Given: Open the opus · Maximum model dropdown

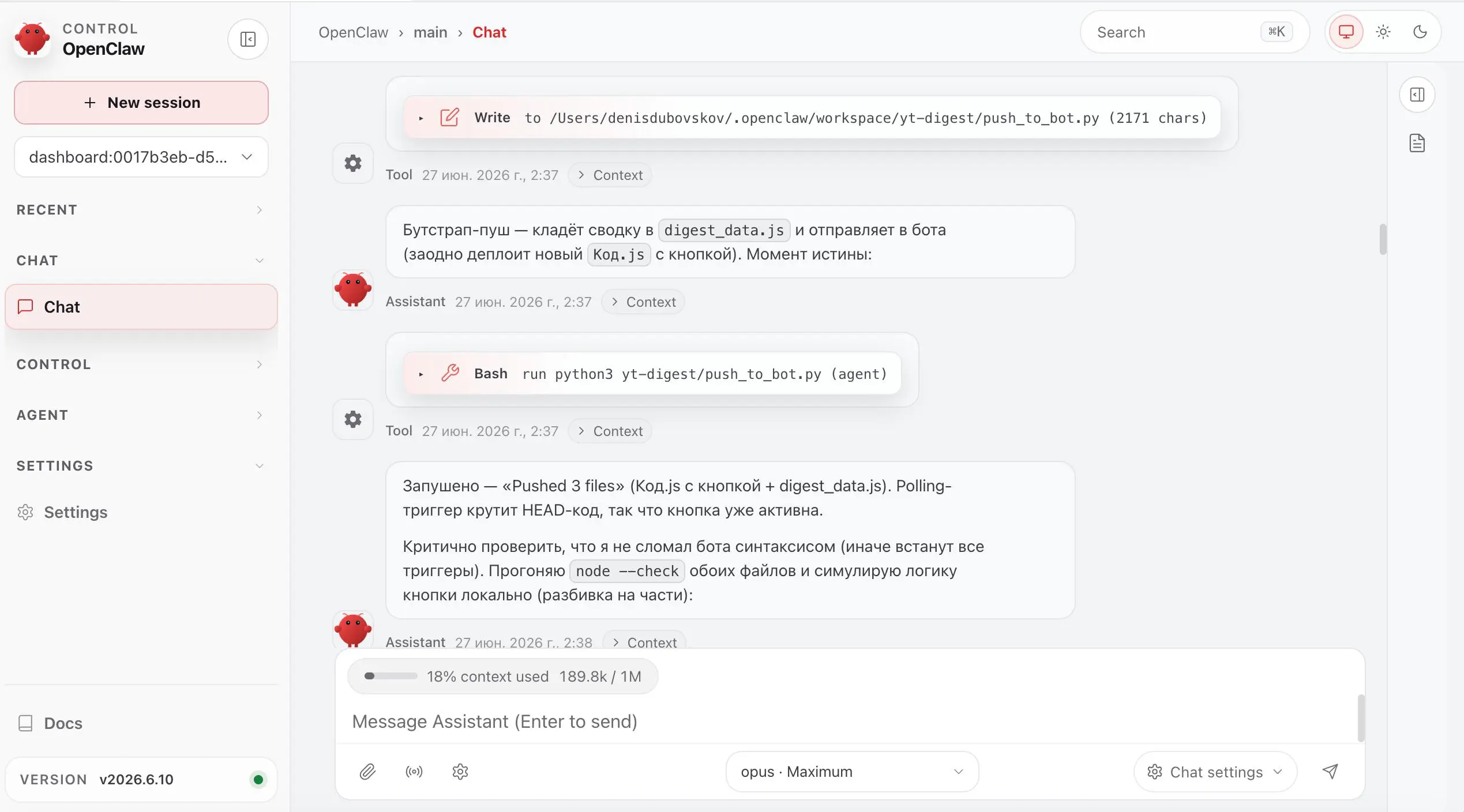Looking at the screenshot, I should [853, 772].
